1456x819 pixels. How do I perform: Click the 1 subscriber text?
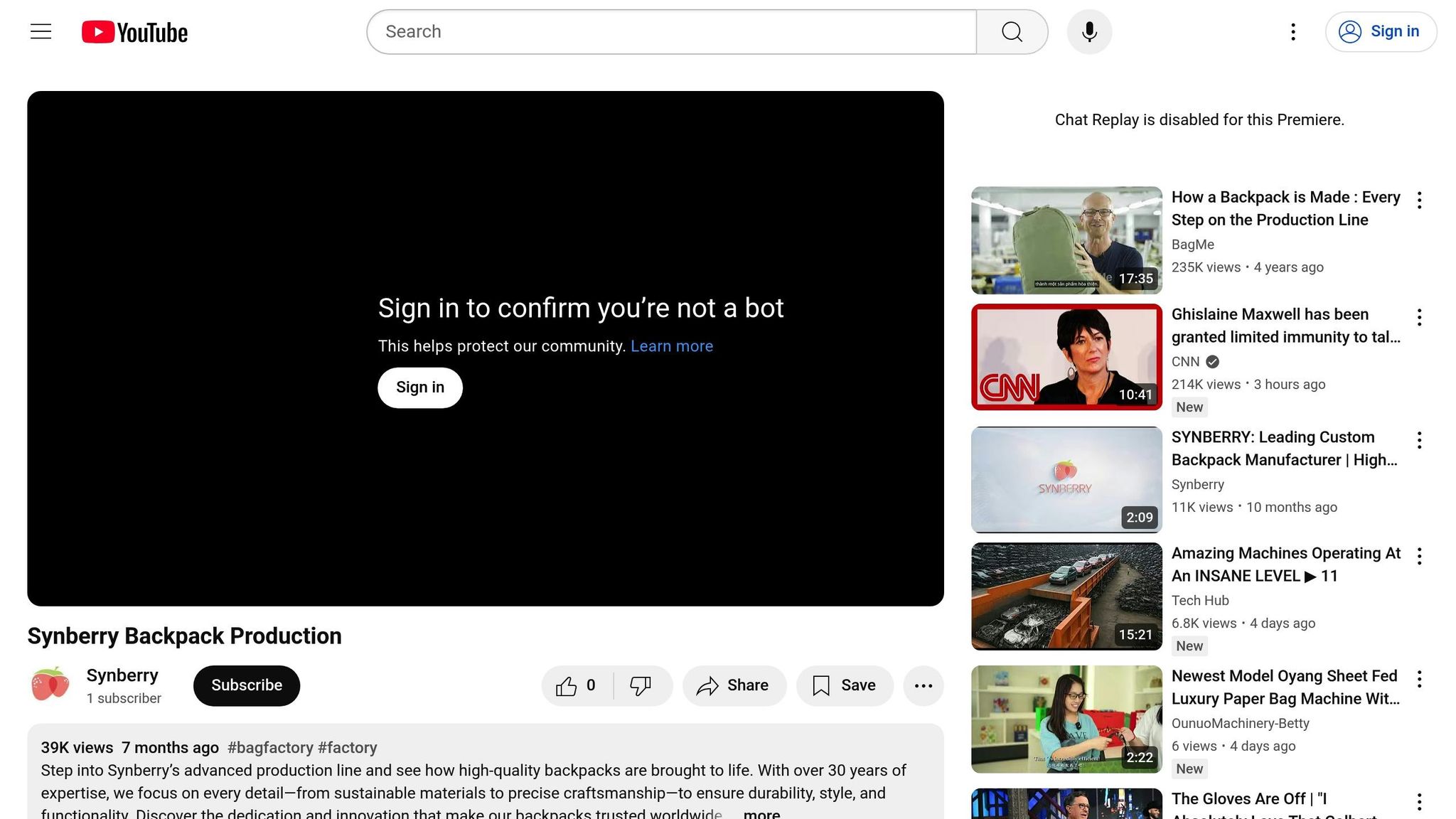(x=124, y=699)
